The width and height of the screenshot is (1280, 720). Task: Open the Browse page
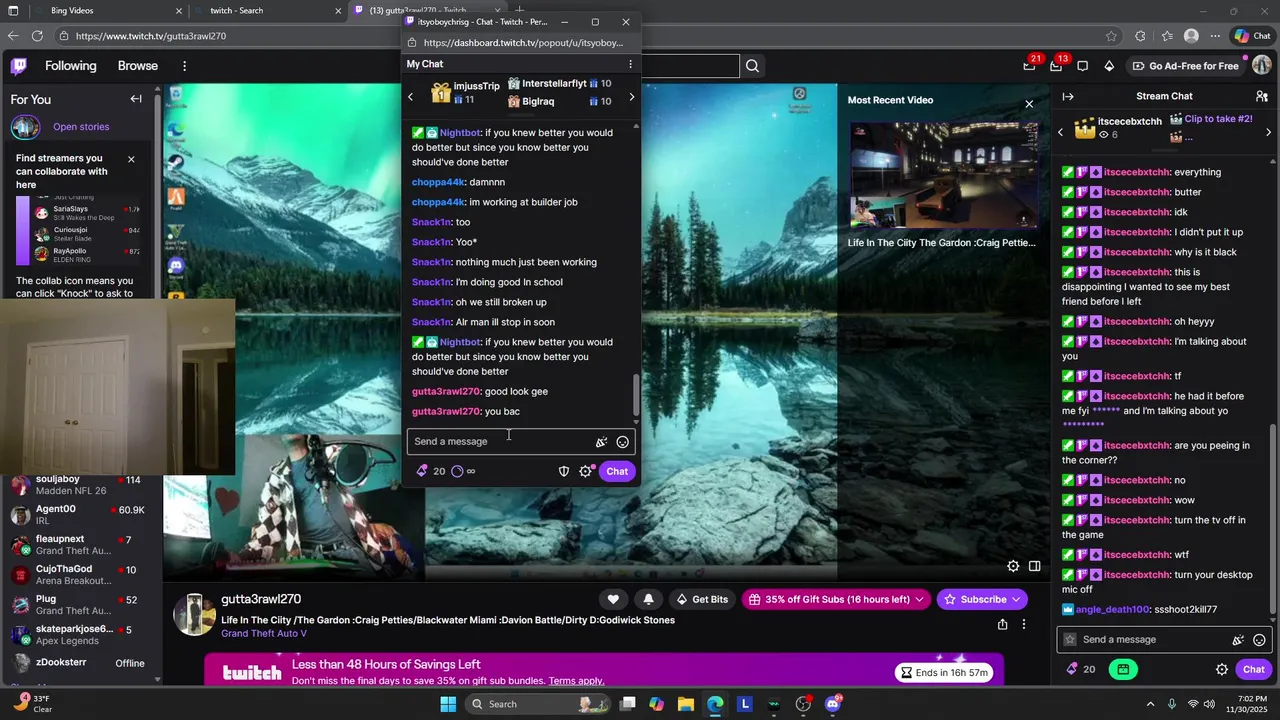tap(138, 66)
